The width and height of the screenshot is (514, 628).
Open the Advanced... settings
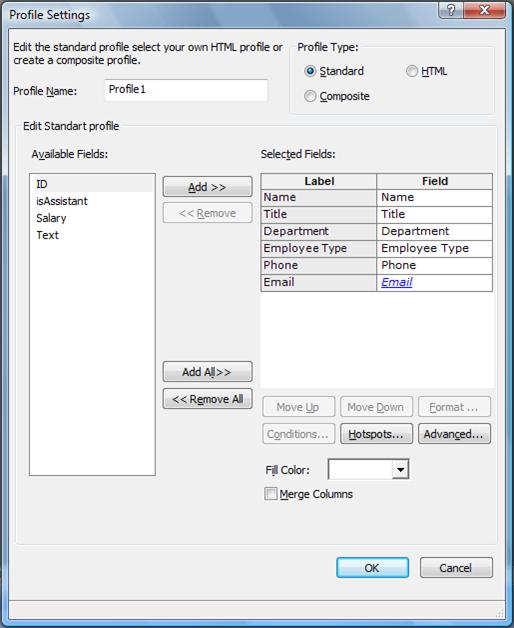pos(454,434)
